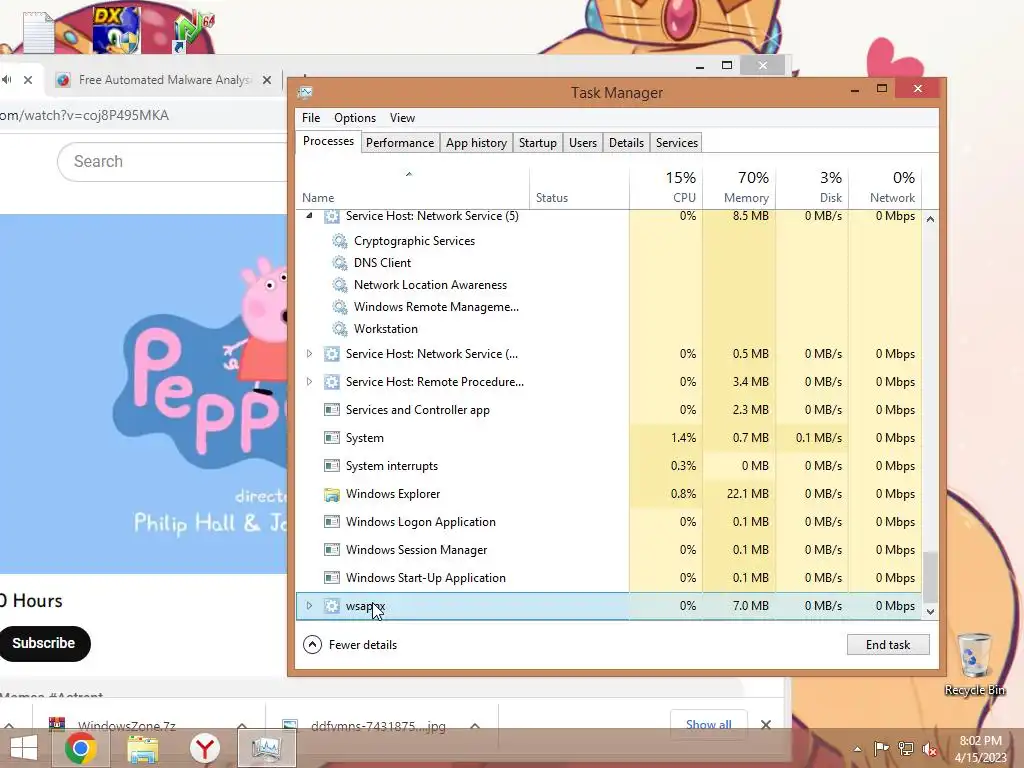The width and height of the screenshot is (1024, 768).
Task: Click the YouTube Subscribe button
Action: pyautogui.click(x=43, y=643)
